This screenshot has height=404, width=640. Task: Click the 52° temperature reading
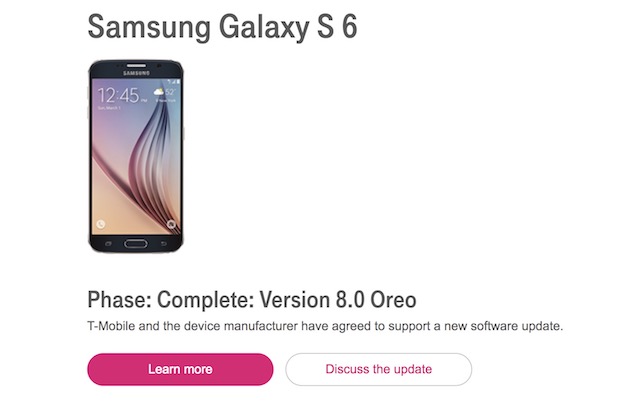(170, 92)
